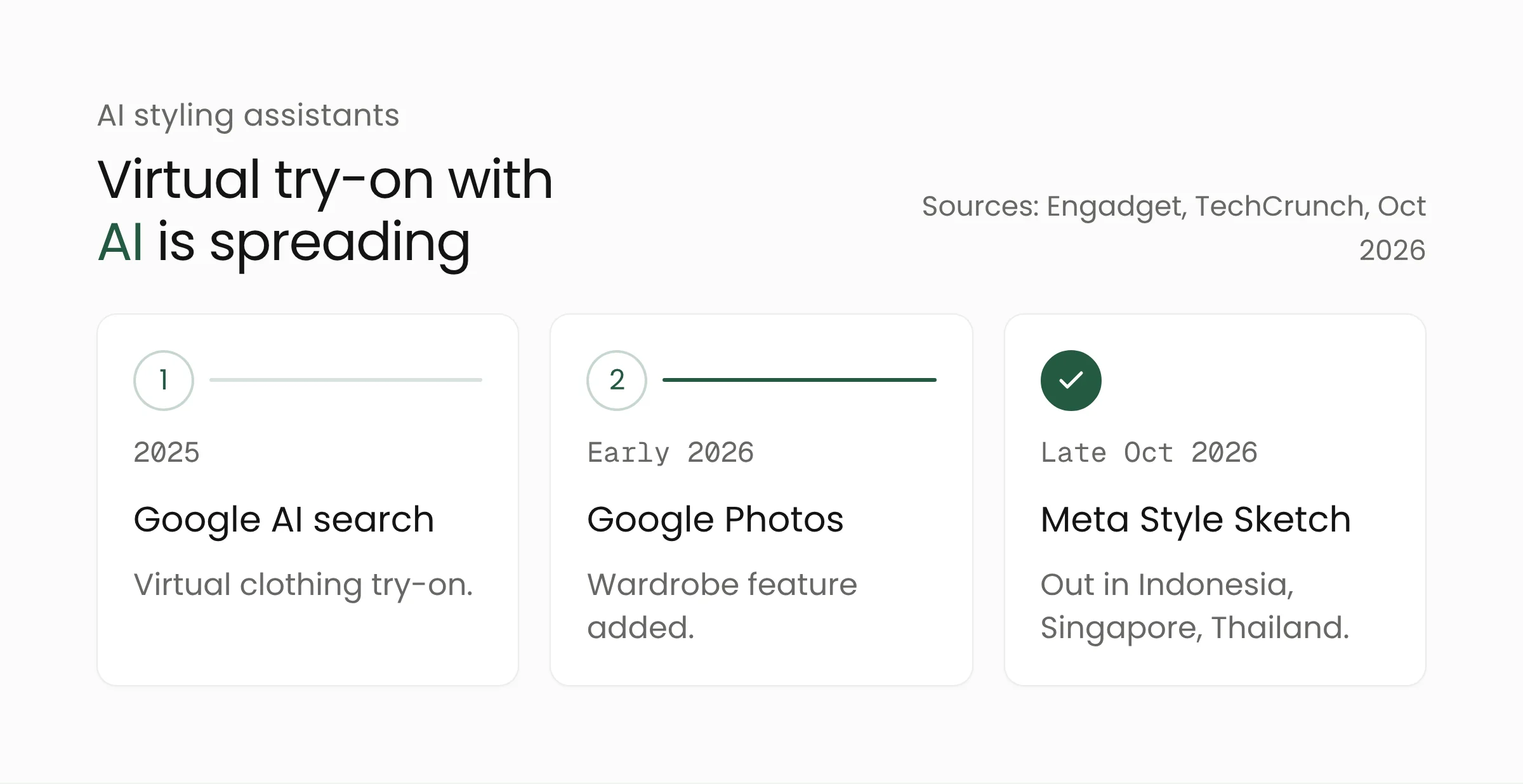Open the 'Google AI search' card title
Image resolution: width=1523 pixels, height=784 pixels.
point(284,520)
